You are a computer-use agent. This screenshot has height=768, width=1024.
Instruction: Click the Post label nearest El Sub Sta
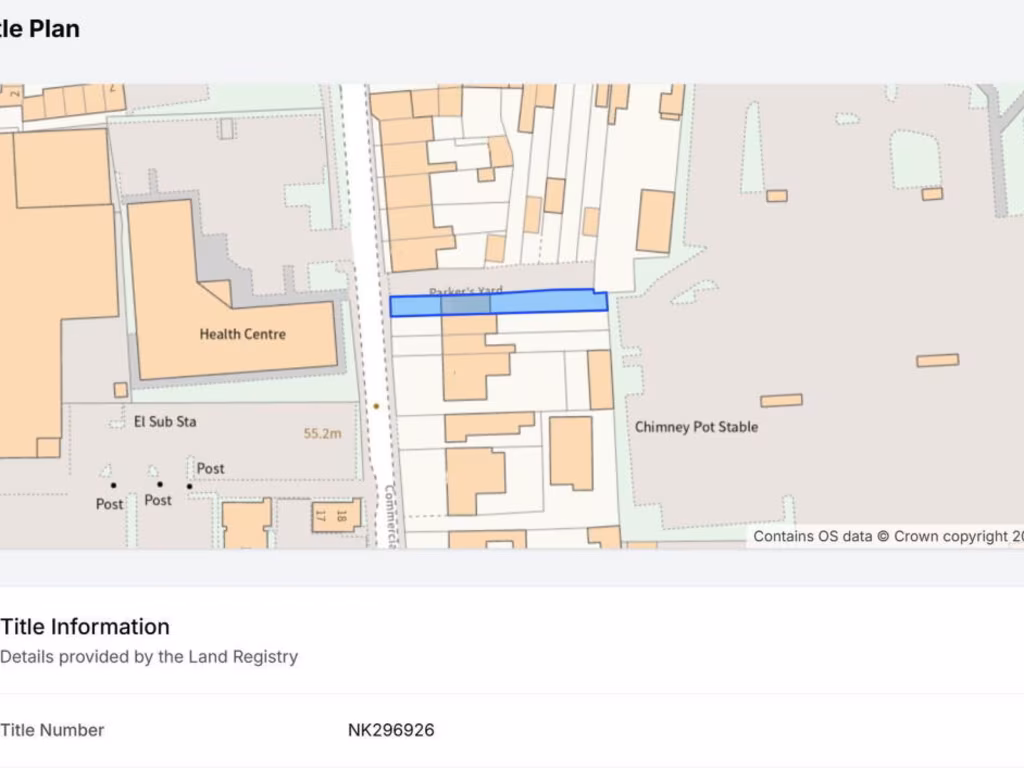click(x=210, y=468)
